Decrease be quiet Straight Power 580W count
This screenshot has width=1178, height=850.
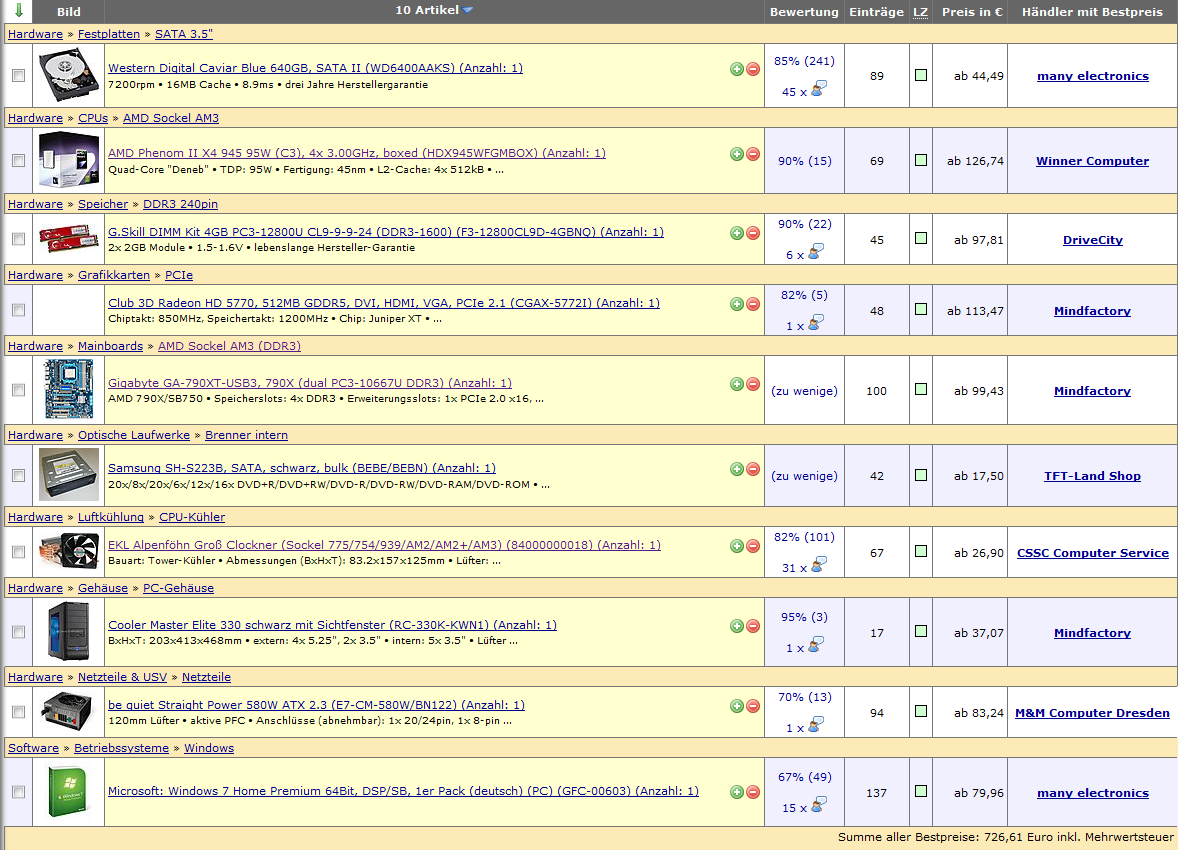[x=753, y=706]
